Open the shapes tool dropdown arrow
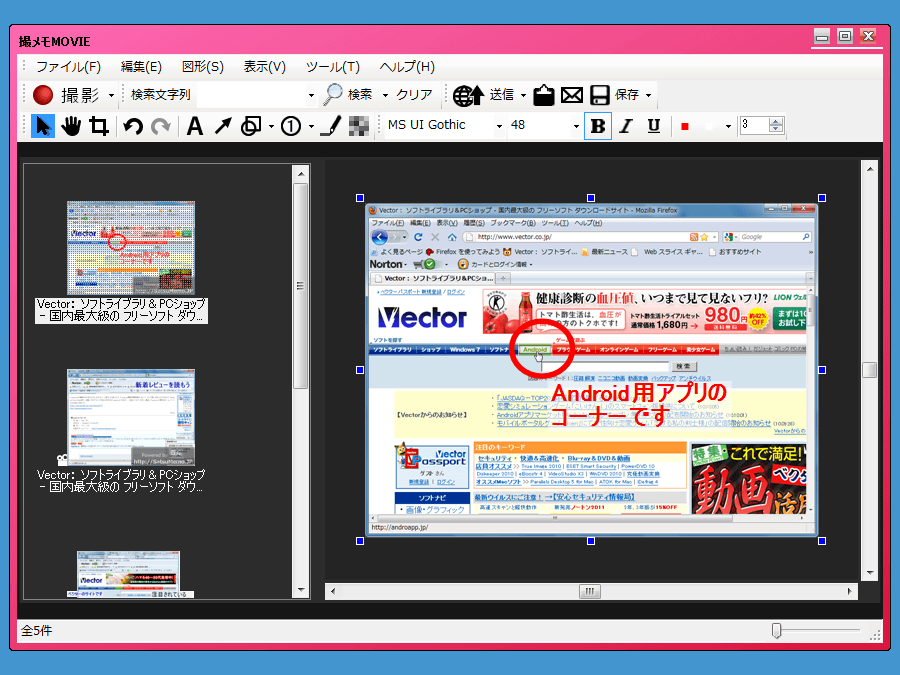The height and width of the screenshot is (675, 900). tap(271, 126)
